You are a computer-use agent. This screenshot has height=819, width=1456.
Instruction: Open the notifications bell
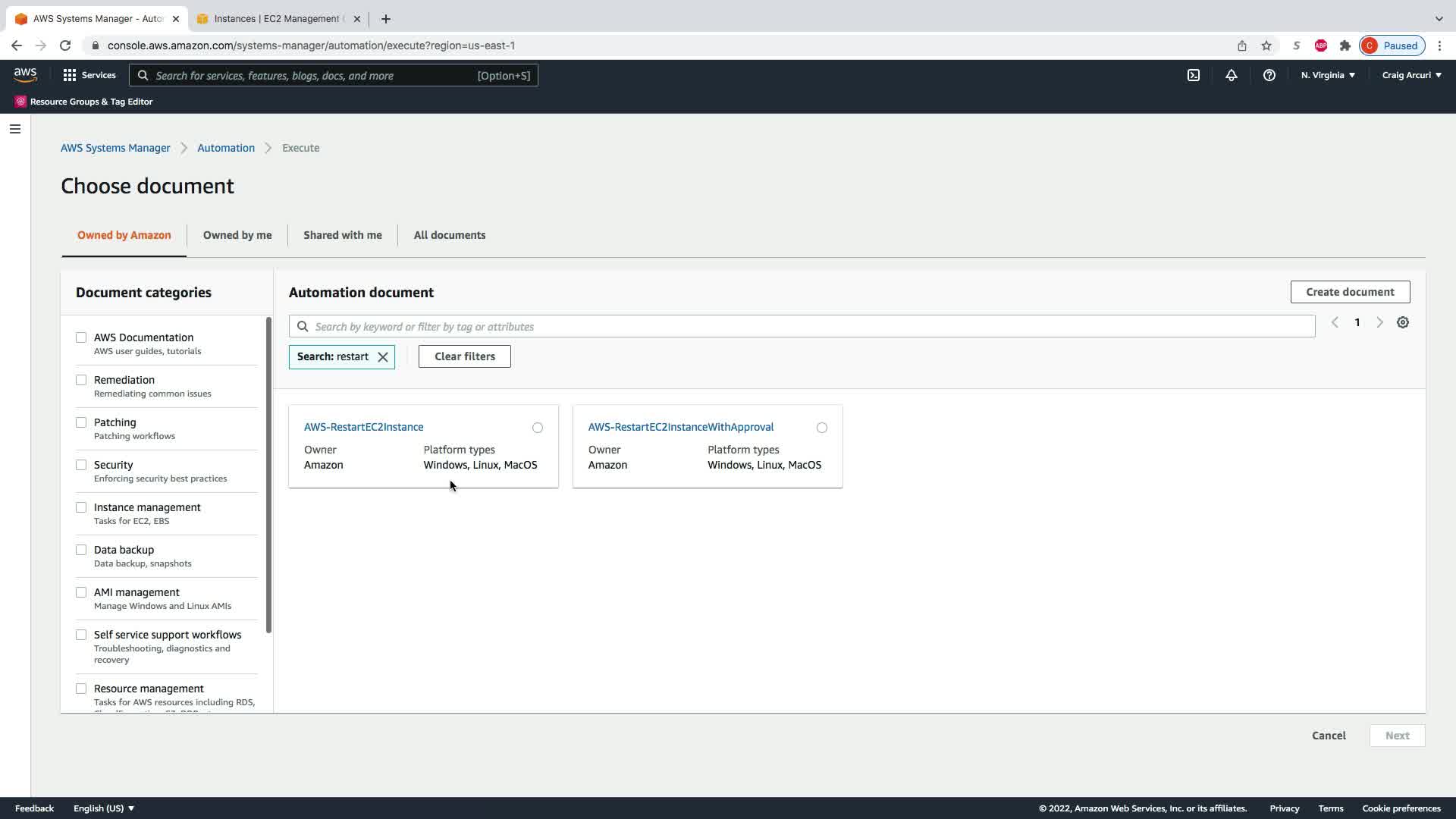[1231, 75]
